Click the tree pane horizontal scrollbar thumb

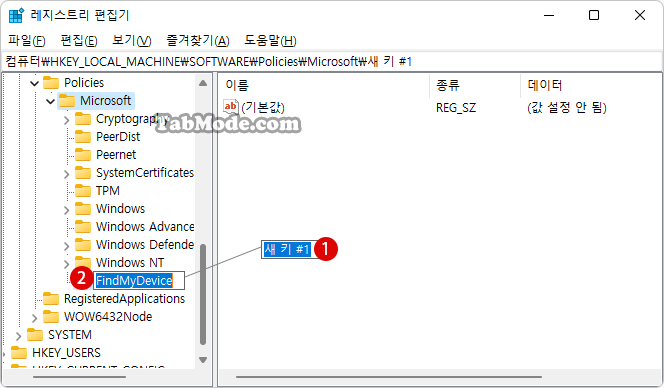pyautogui.click(x=79, y=377)
